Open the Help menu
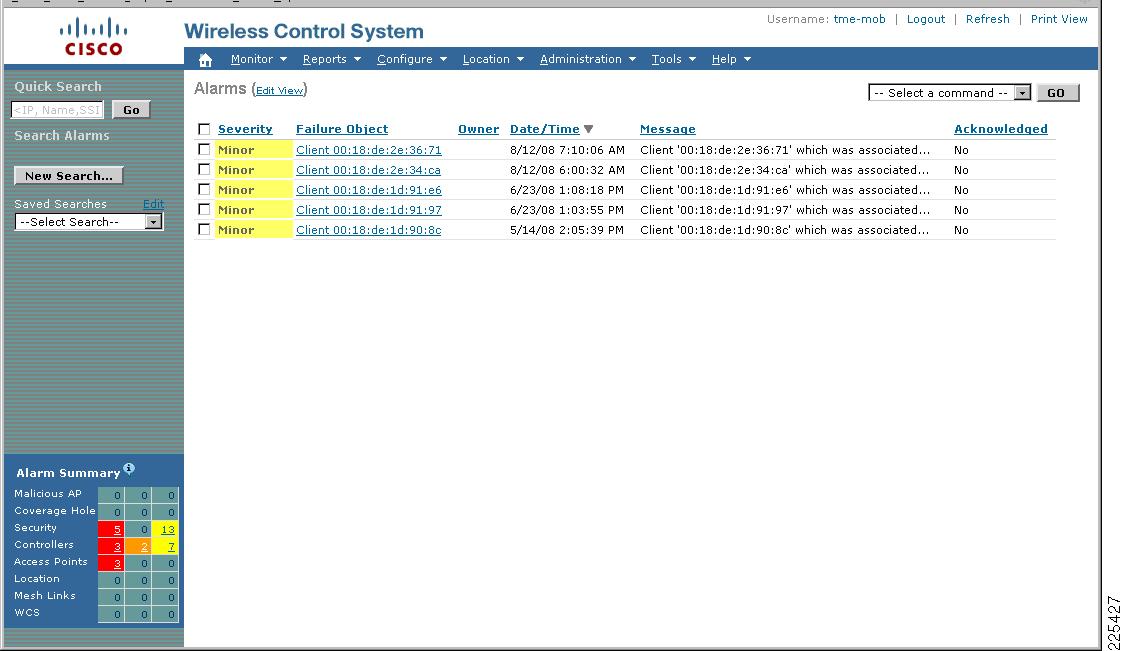This screenshot has height=651, width=1121. coord(731,59)
